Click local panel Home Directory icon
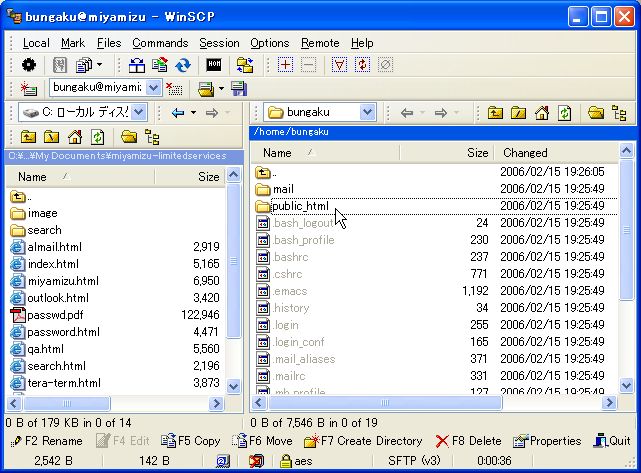The width and height of the screenshot is (641, 473). 75,137
